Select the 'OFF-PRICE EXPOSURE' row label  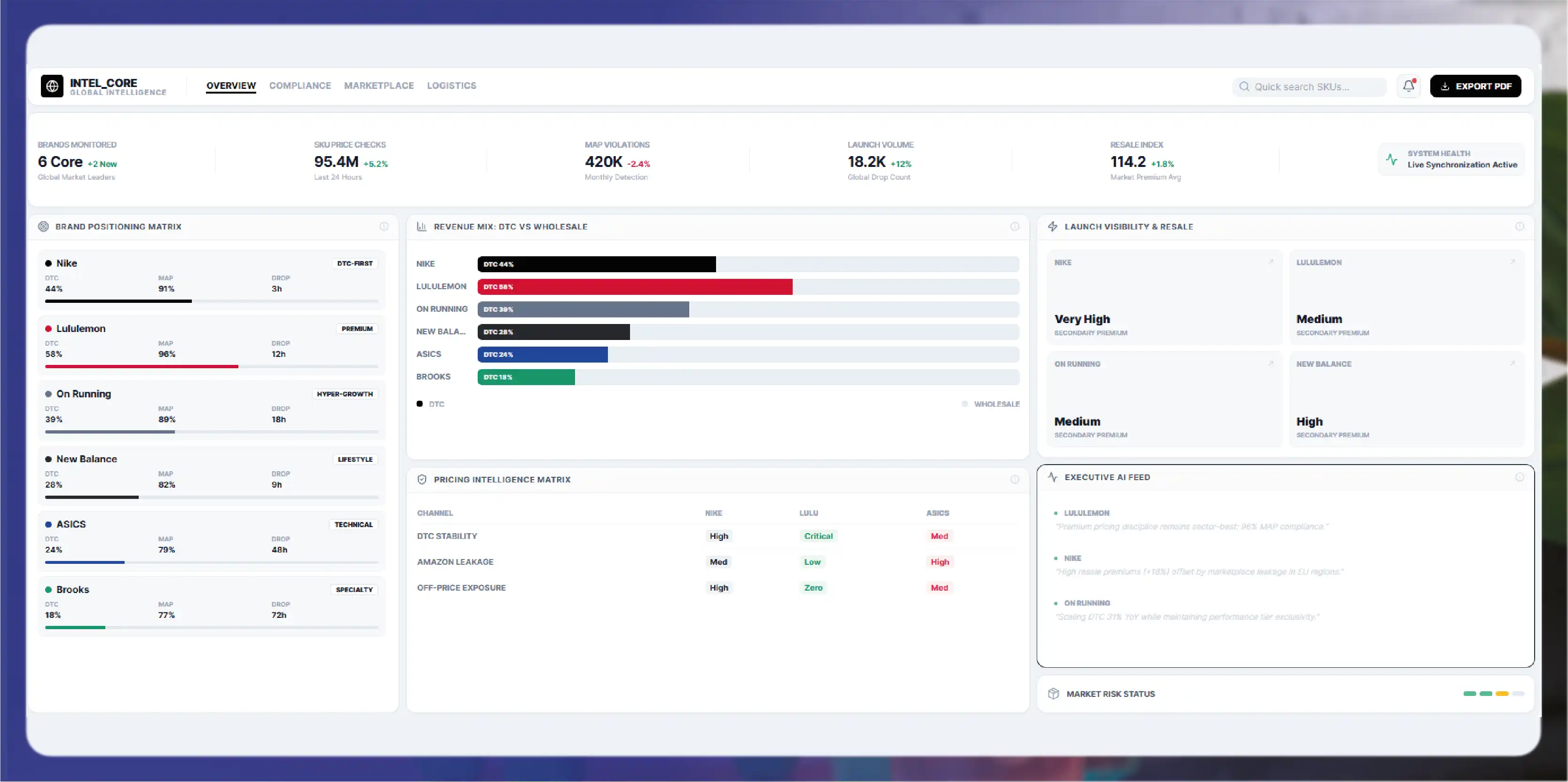coord(461,588)
